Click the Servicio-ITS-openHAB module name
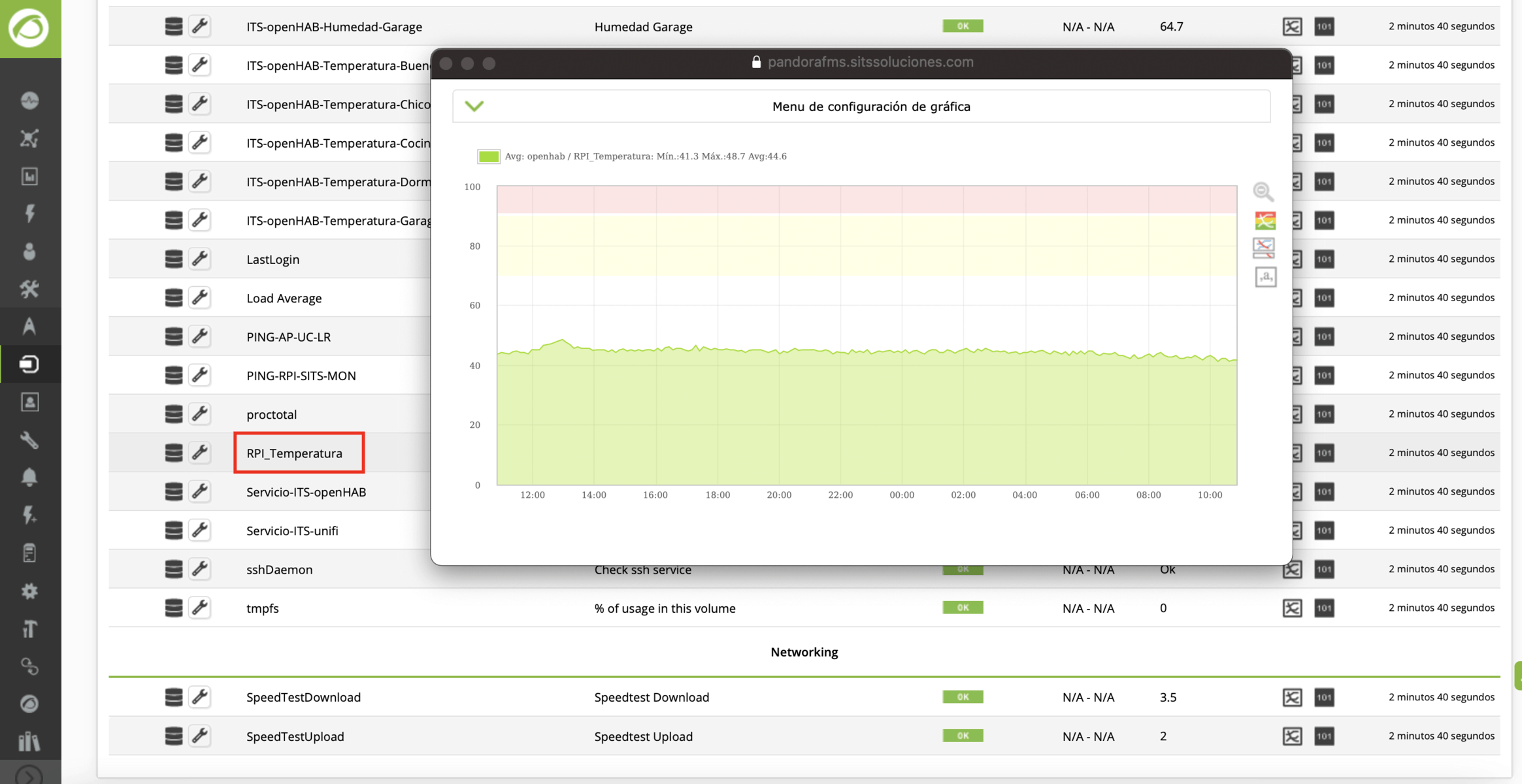Viewport: 1522px width, 784px height. (306, 492)
